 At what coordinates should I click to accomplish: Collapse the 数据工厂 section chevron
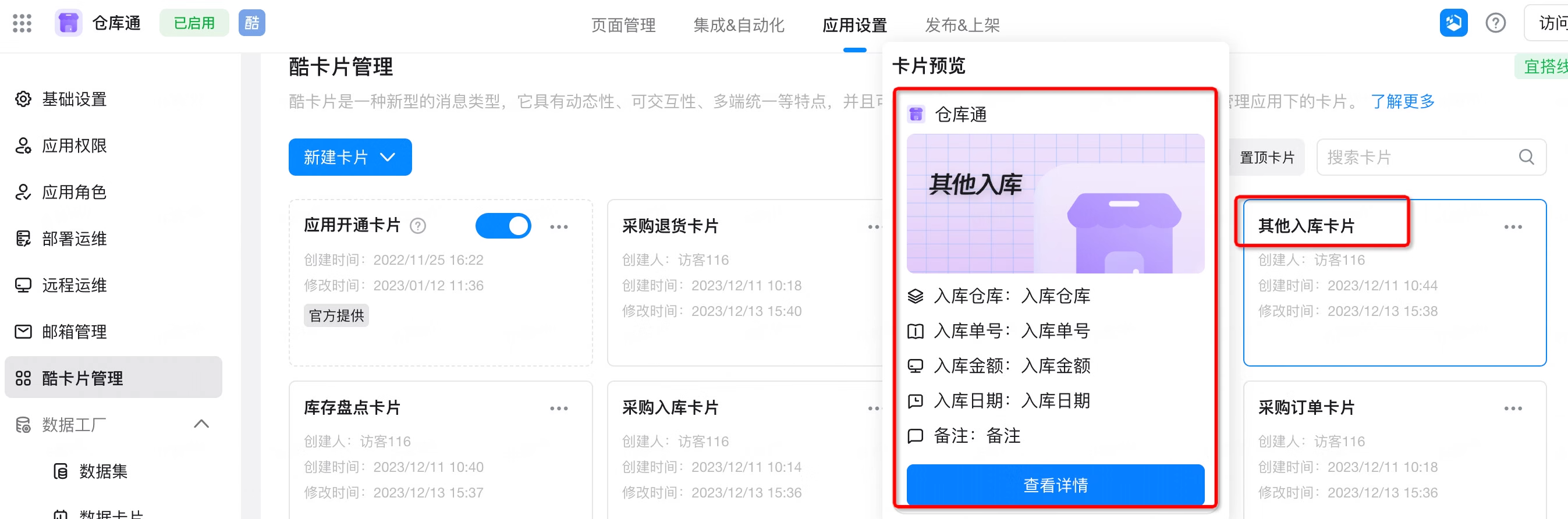(201, 424)
